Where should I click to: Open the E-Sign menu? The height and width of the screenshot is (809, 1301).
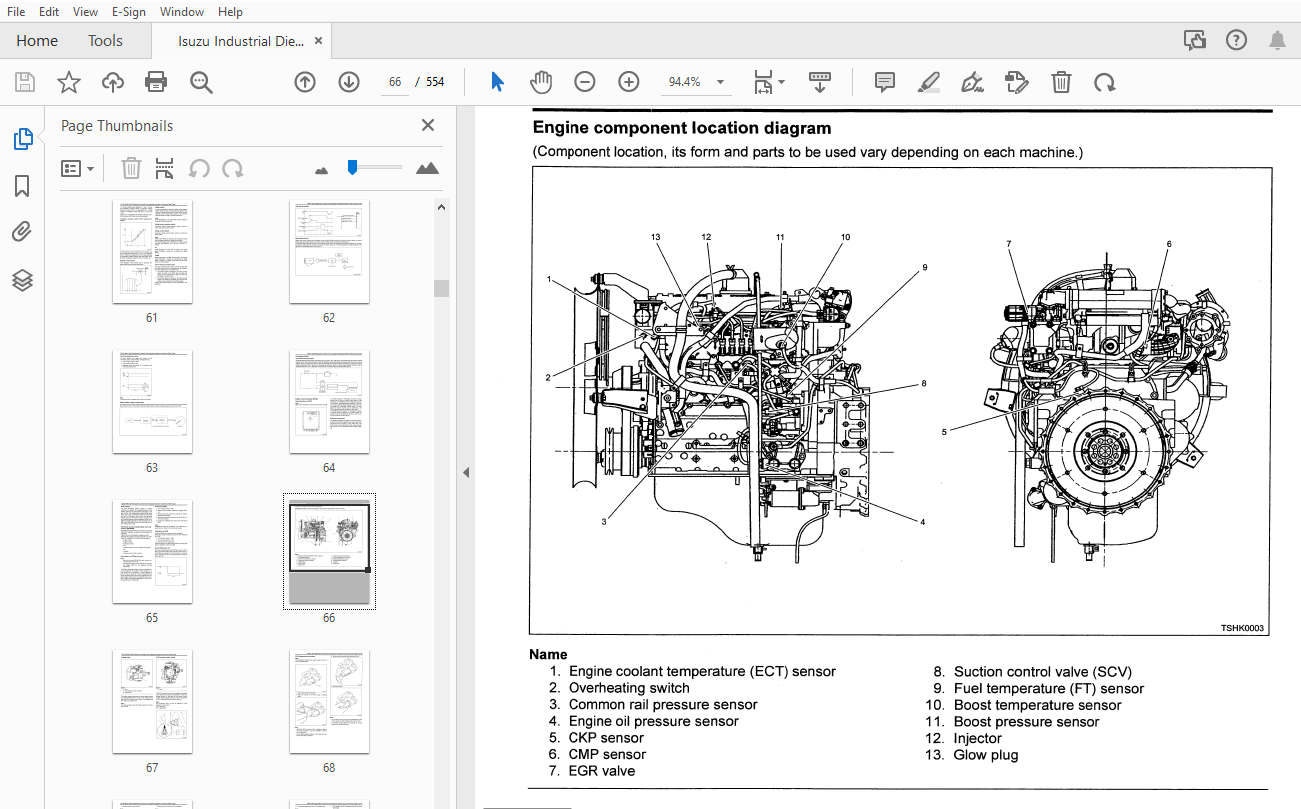[128, 12]
